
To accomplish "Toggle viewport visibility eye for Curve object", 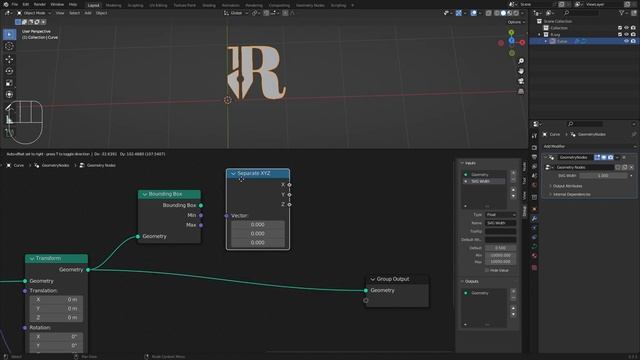I will point(626,41).
